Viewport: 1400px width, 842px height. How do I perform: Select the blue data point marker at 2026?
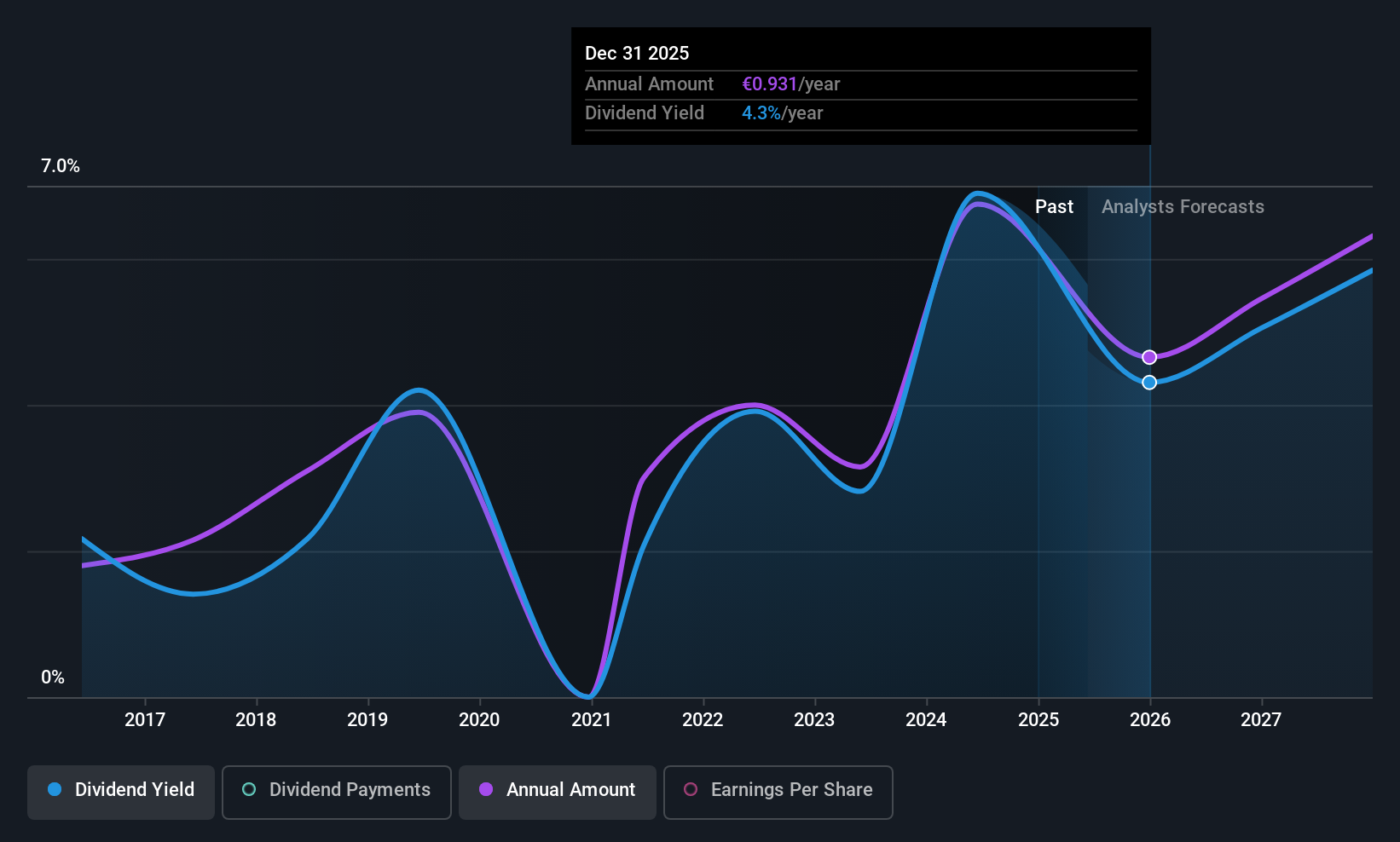1149,383
